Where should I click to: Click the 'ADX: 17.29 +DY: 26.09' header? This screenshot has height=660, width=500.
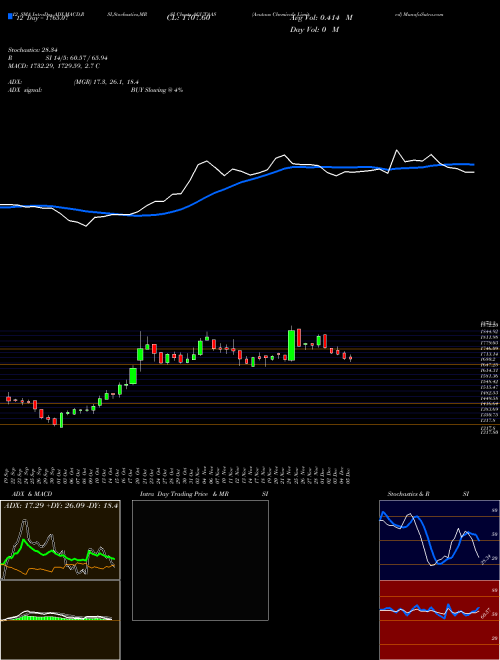(x=60, y=505)
